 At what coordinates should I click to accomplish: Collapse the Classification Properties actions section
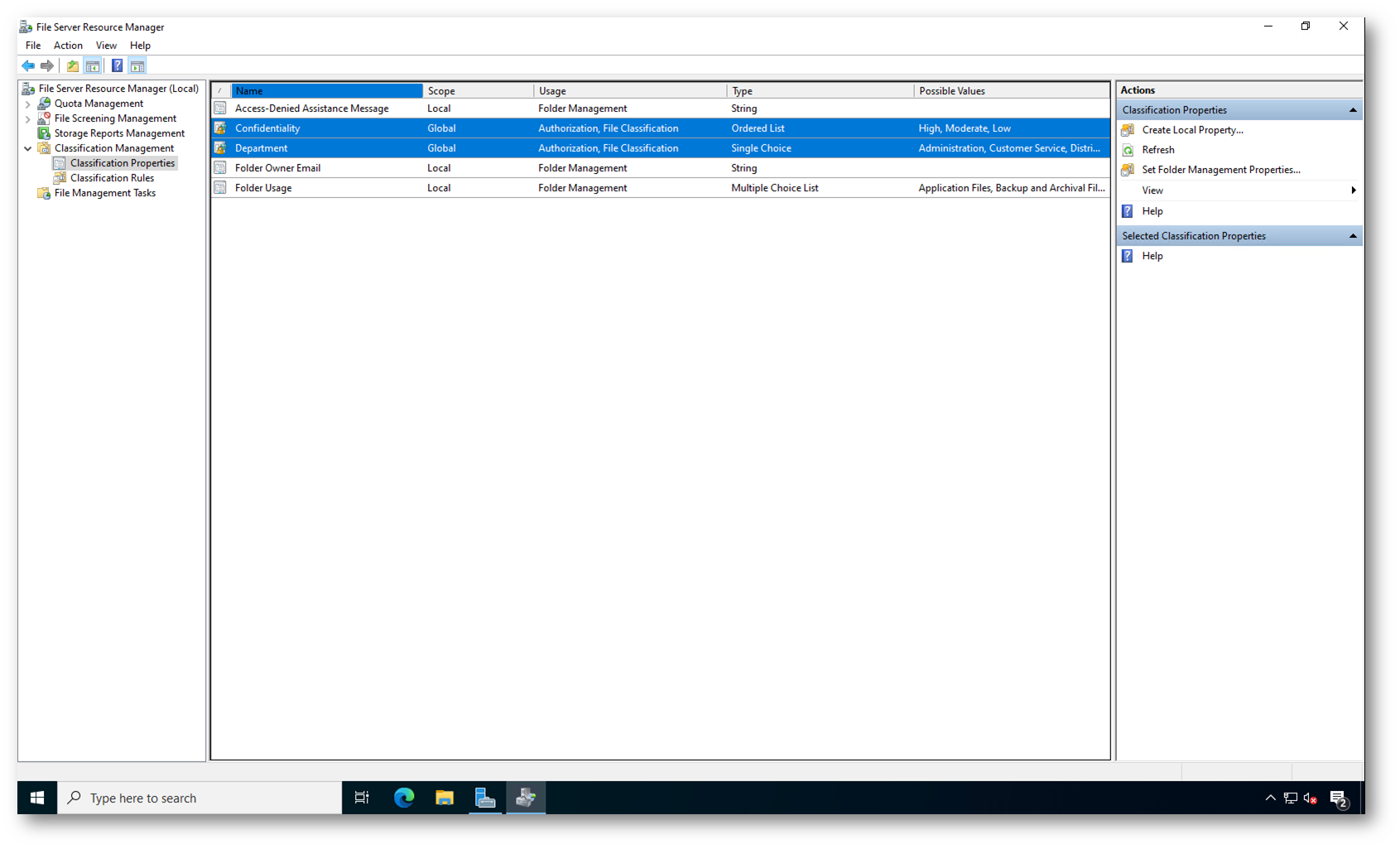click(x=1353, y=110)
